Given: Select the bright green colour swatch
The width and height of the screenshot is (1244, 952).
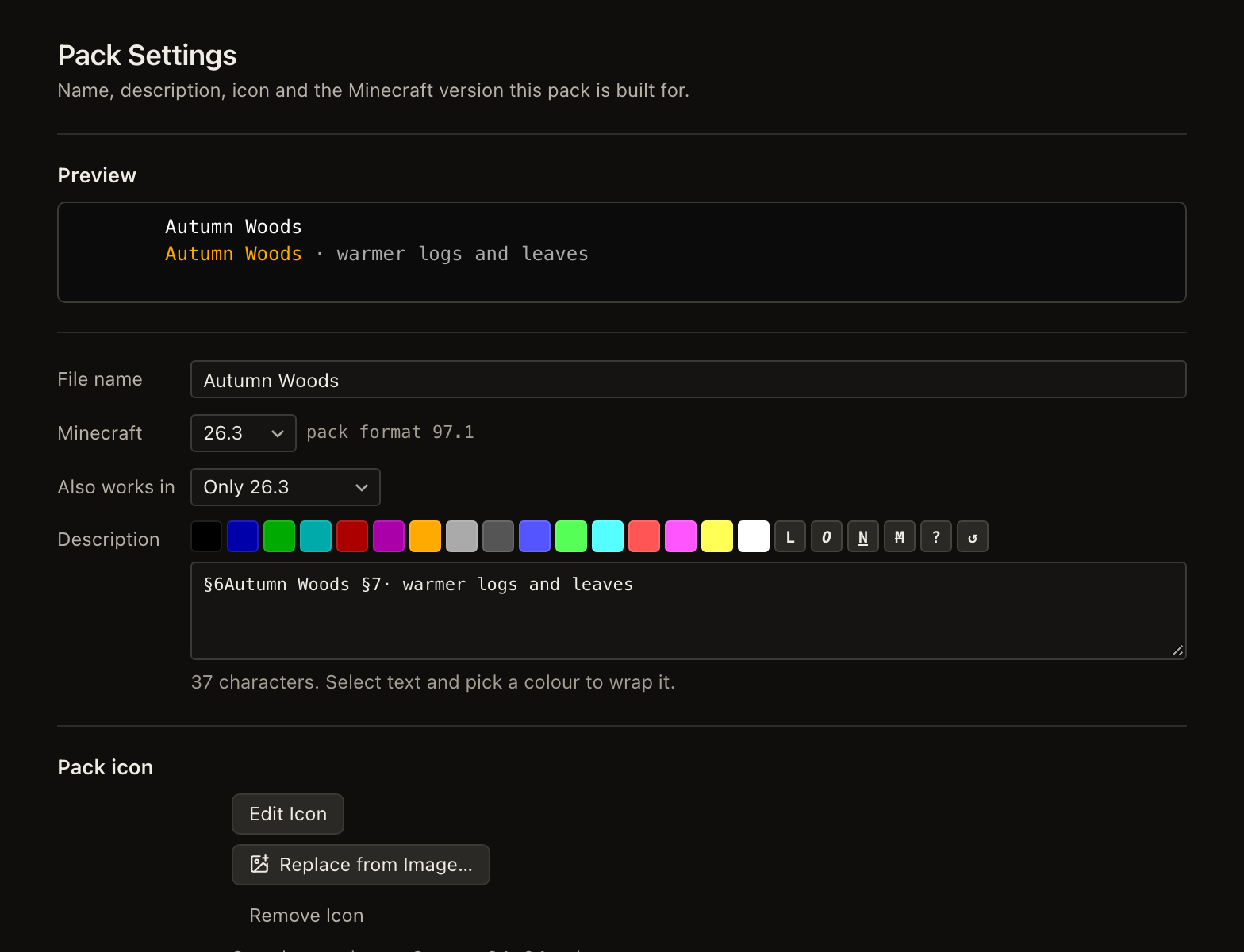Looking at the screenshot, I should coord(571,536).
